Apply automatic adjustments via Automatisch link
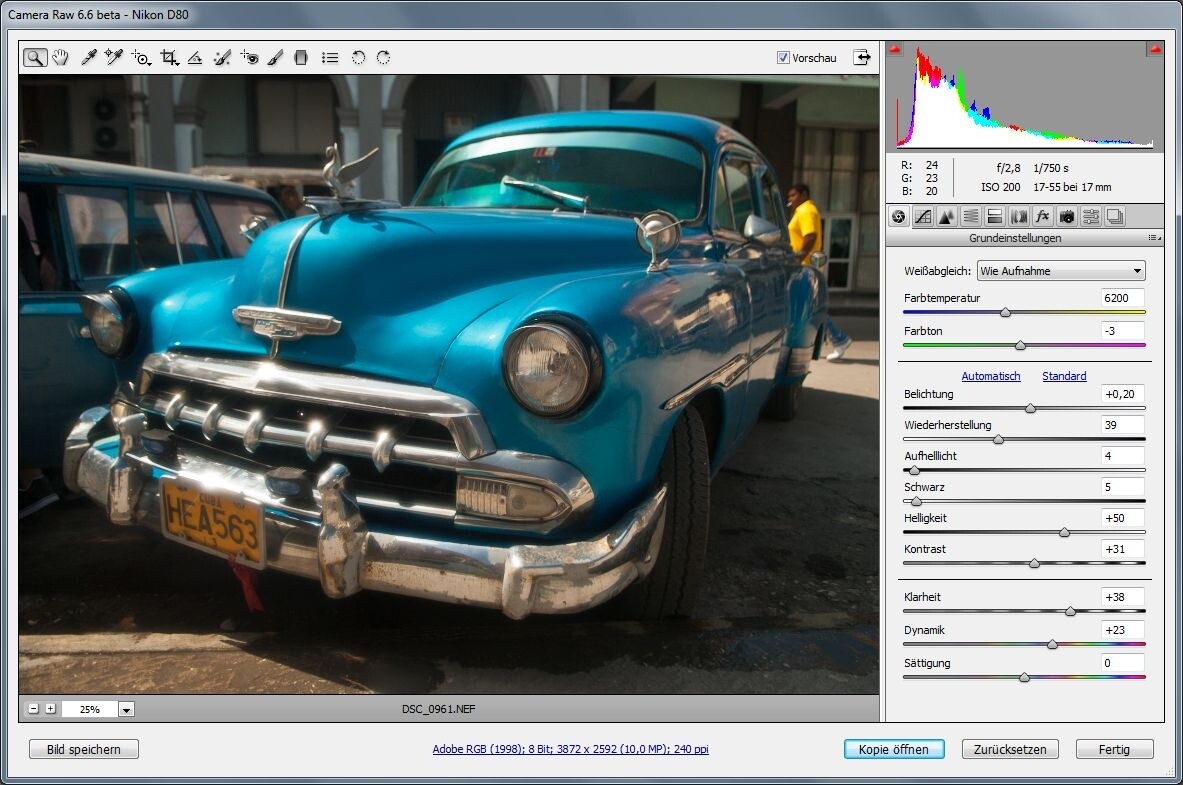The height and width of the screenshot is (785, 1183). click(991, 376)
